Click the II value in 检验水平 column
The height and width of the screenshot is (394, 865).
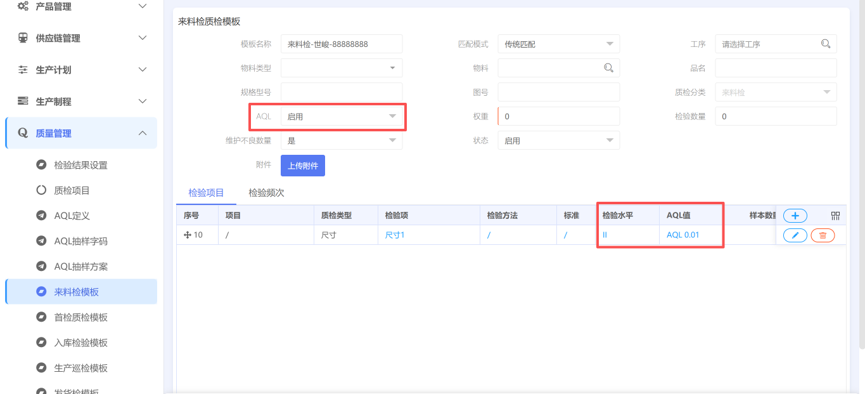point(605,235)
